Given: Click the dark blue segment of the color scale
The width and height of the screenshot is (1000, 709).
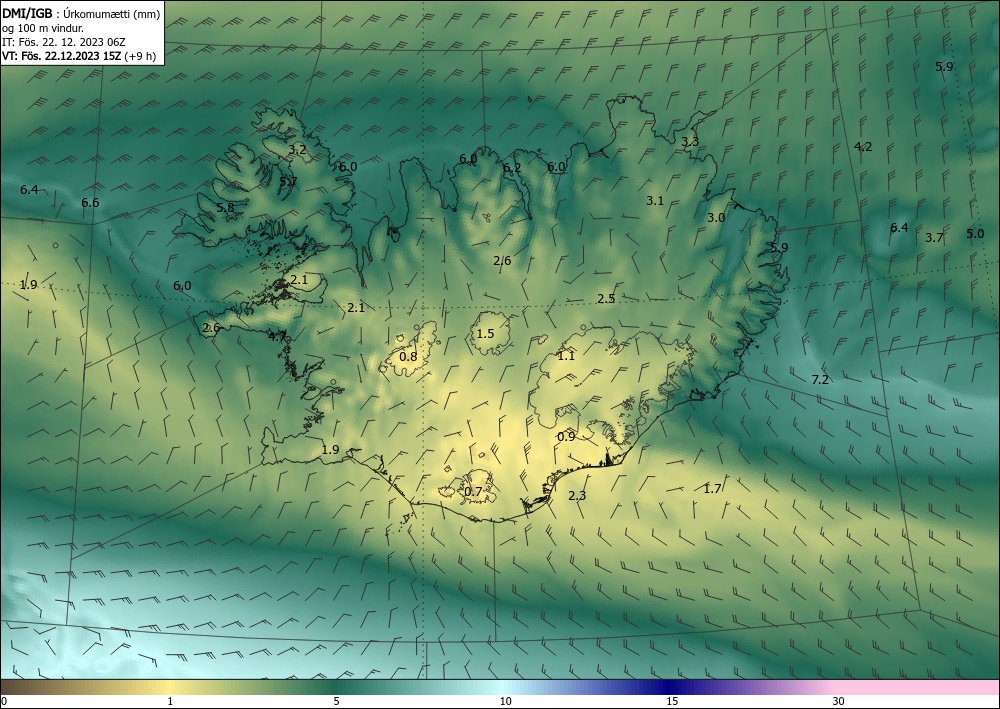Looking at the screenshot, I should tap(670, 687).
